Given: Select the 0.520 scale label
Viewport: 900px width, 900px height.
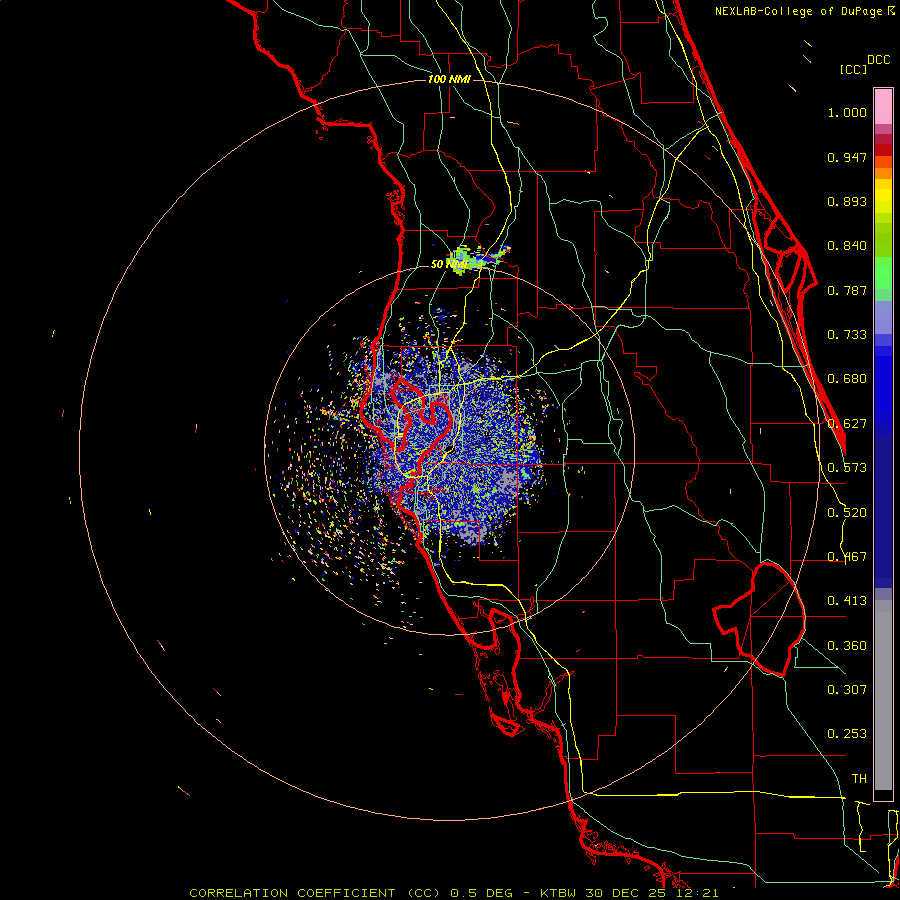Looking at the screenshot, I should (847, 513).
